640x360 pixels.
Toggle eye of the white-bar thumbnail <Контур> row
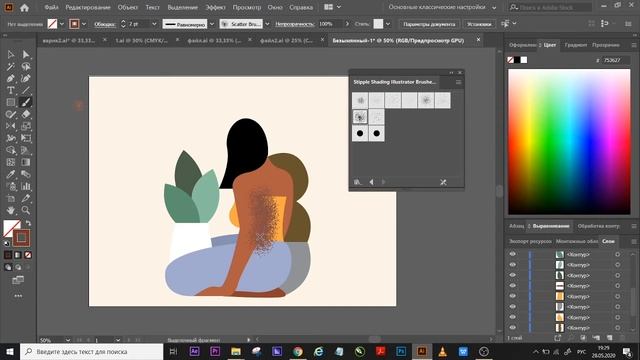pyautogui.click(x=512, y=286)
